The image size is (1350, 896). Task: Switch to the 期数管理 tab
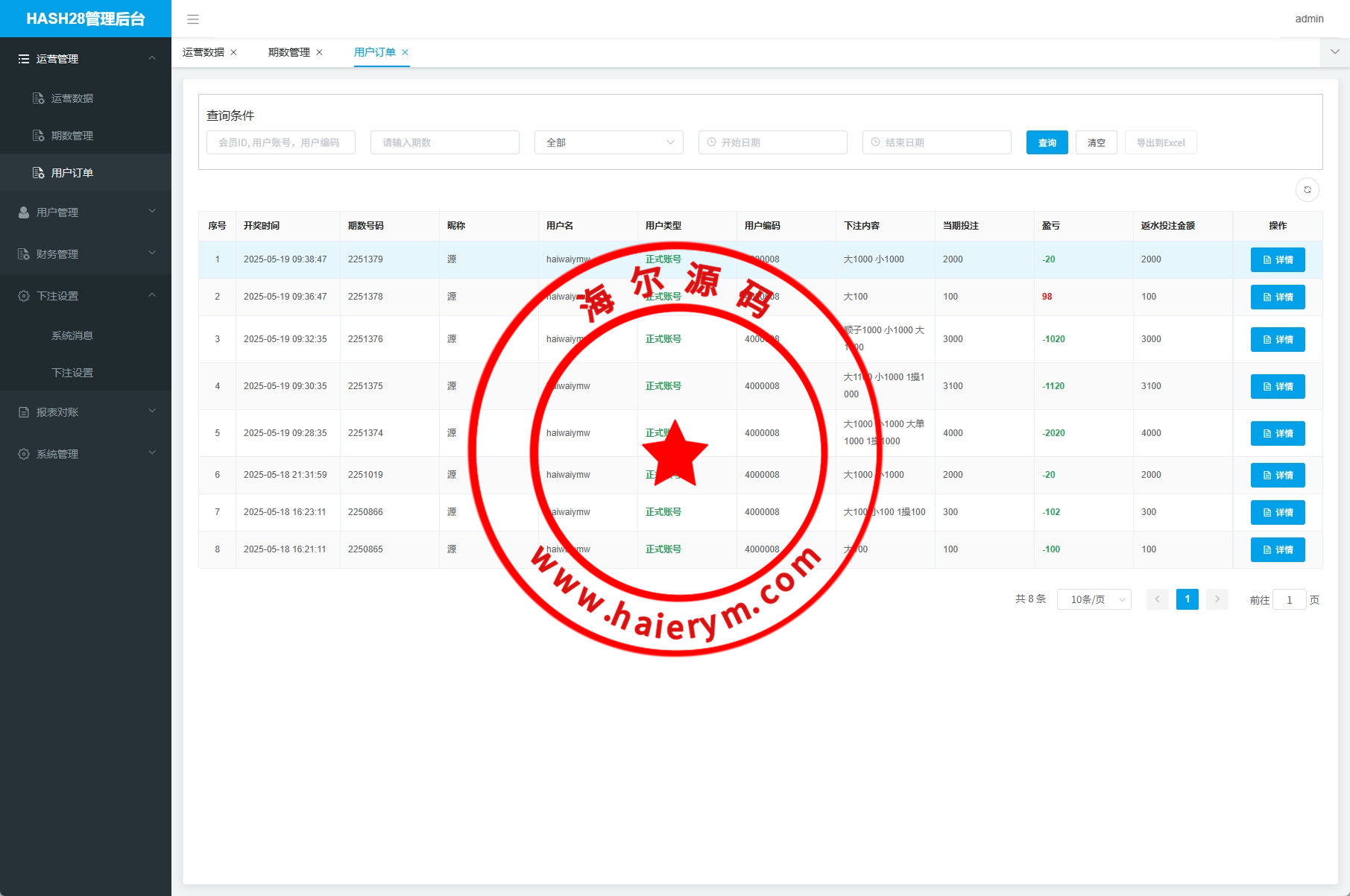(288, 52)
